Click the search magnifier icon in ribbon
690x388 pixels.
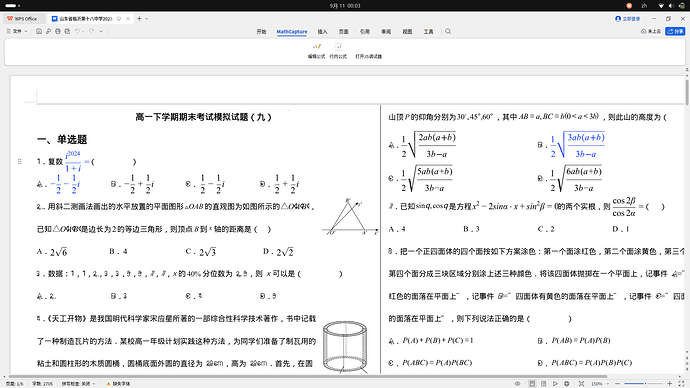[x=448, y=31]
